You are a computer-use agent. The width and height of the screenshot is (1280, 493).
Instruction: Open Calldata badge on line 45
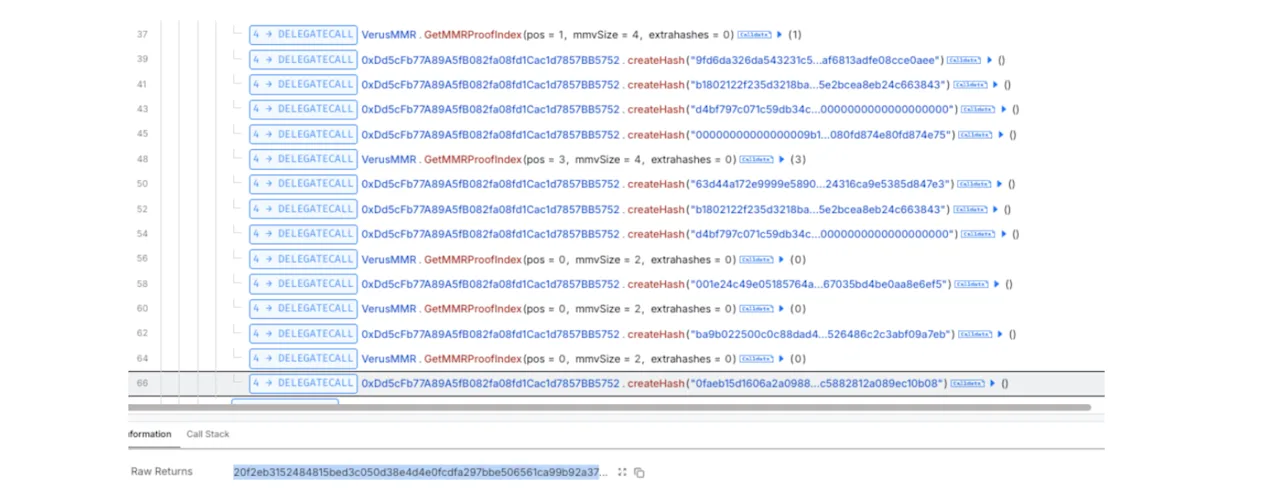(x=975, y=134)
